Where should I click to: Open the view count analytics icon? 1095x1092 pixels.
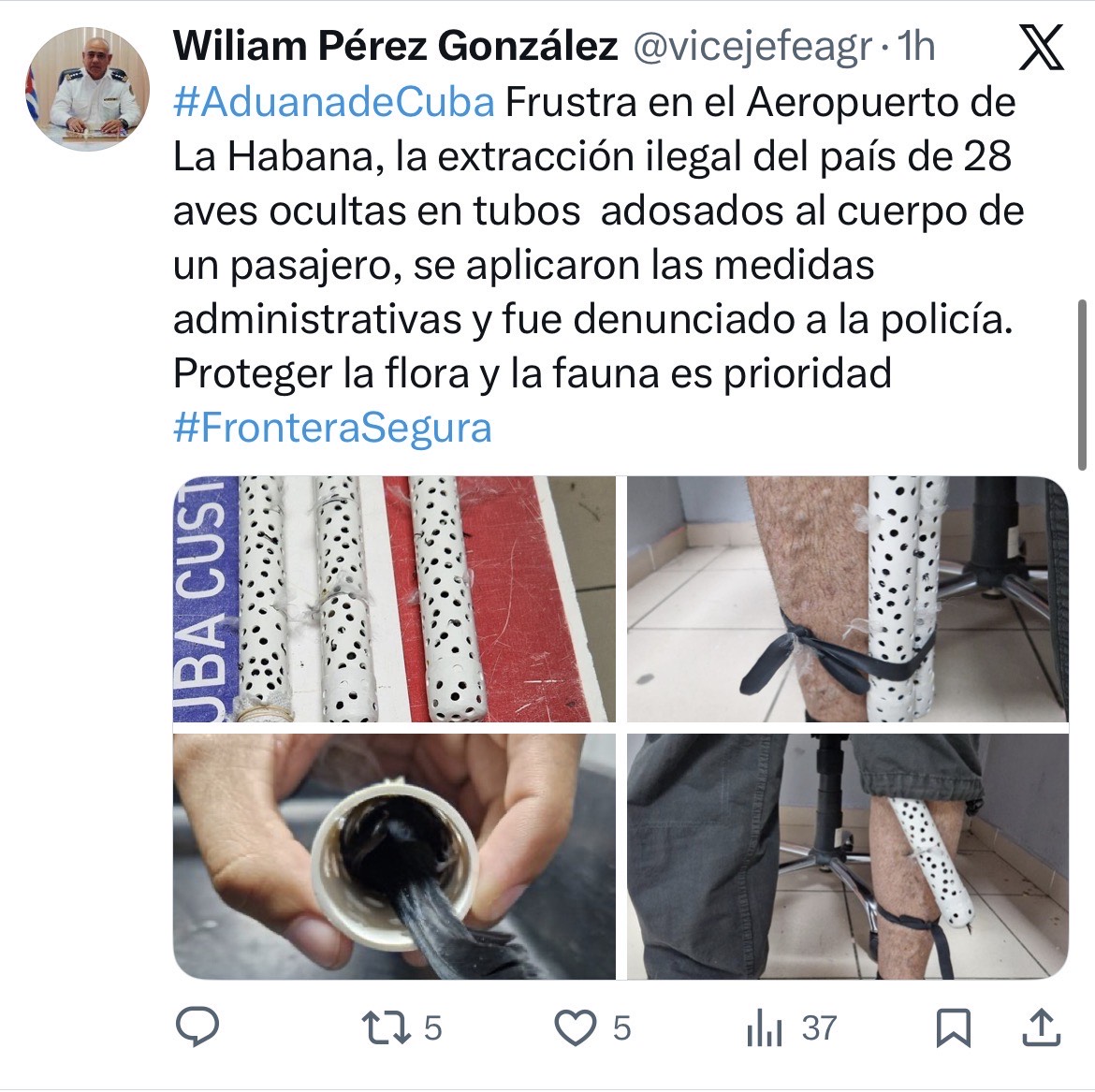point(764,1028)
